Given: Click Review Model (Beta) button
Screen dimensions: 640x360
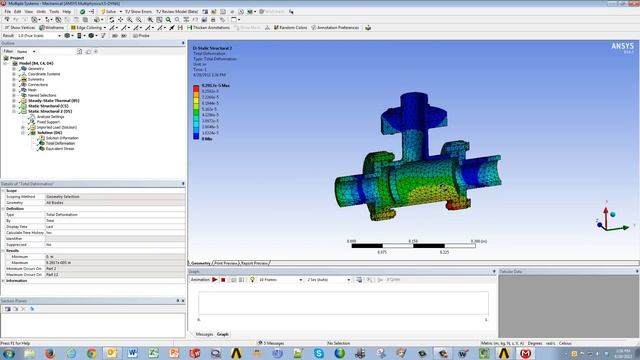Looking at the screenshot, I should [x=177, y=12].
